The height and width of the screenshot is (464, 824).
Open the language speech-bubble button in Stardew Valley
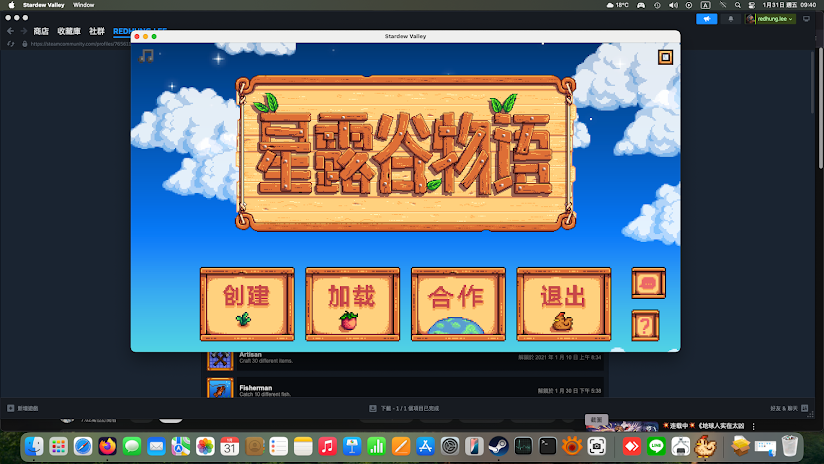pyautogui.click(x=648, y=283)
